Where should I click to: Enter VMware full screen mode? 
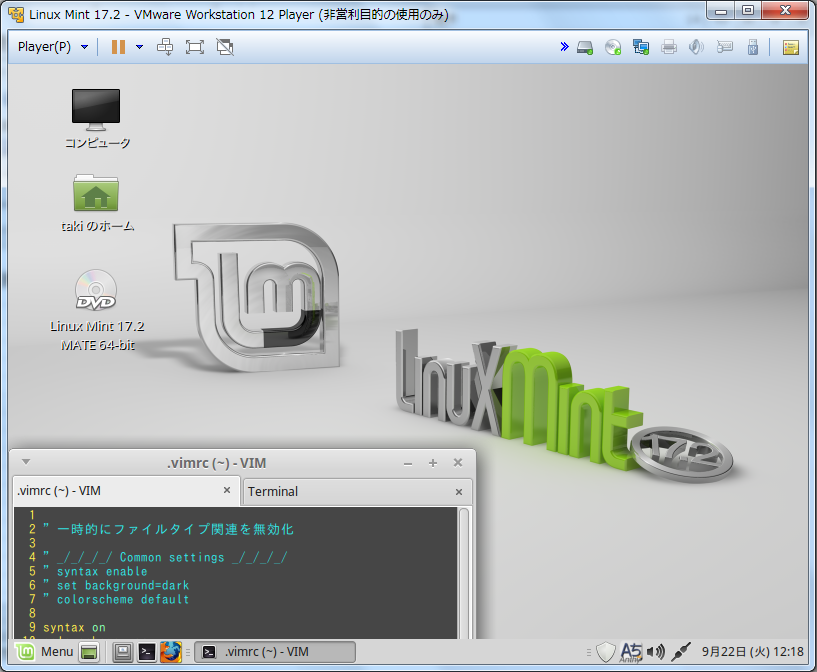pos(195,47)
